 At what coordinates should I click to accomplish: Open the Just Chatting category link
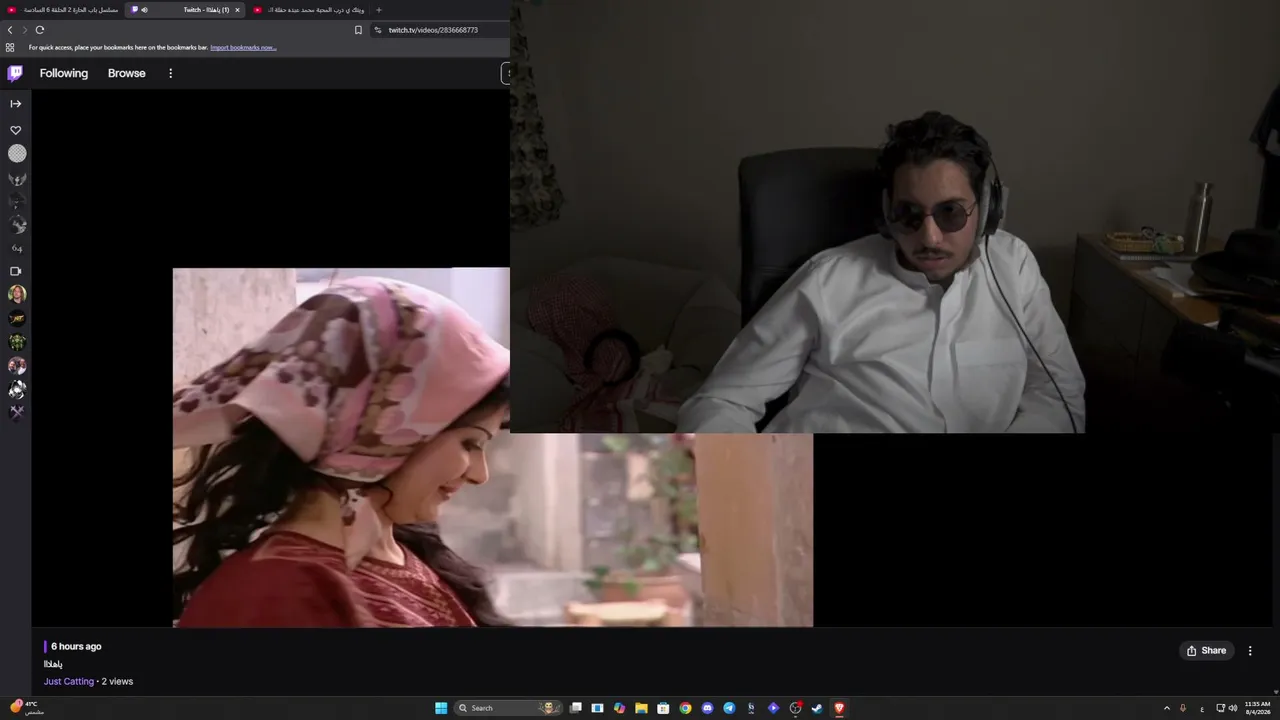click(69, 681)
